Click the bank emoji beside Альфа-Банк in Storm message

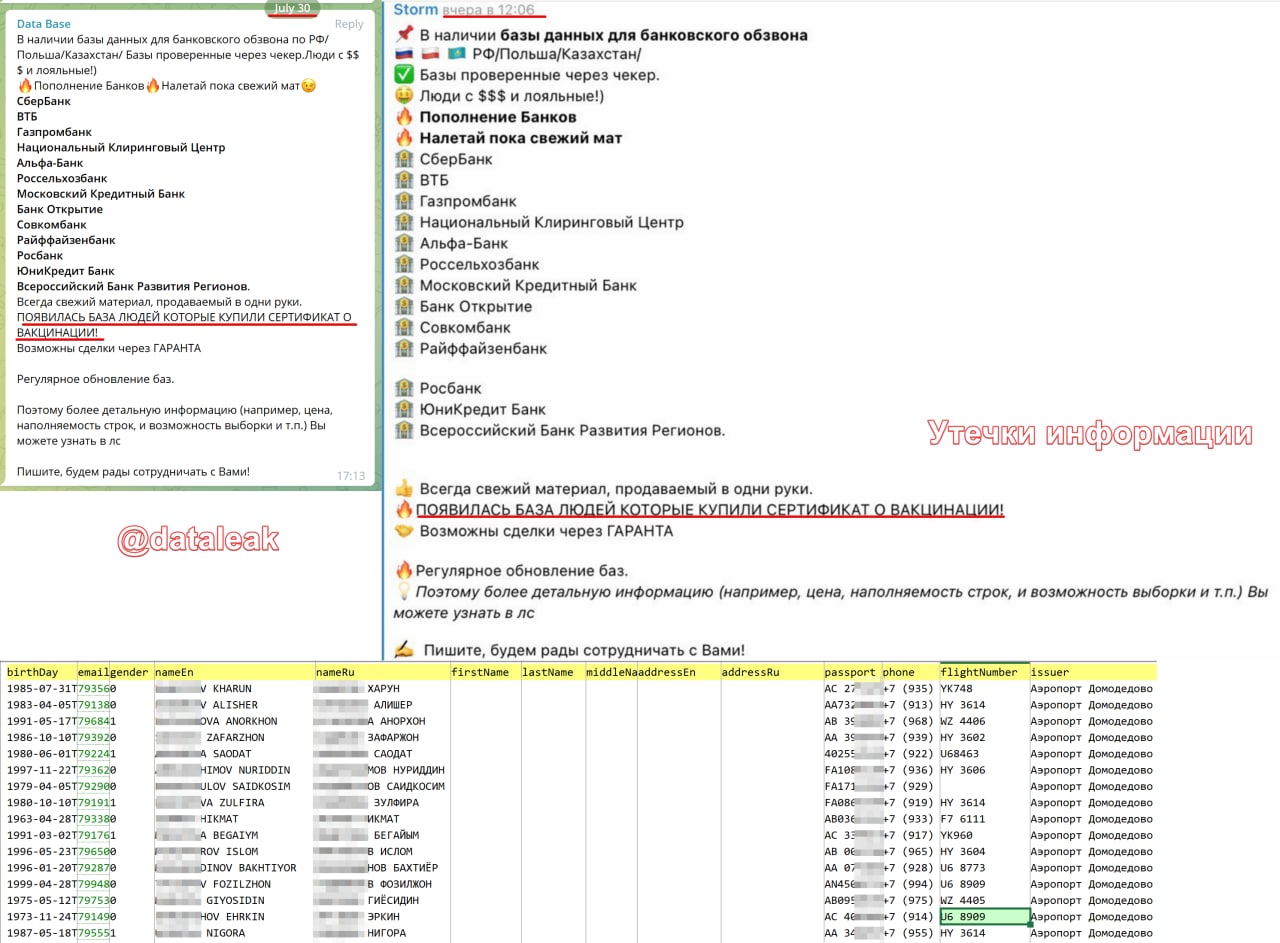pyautogui.click(x=404, y=243)
